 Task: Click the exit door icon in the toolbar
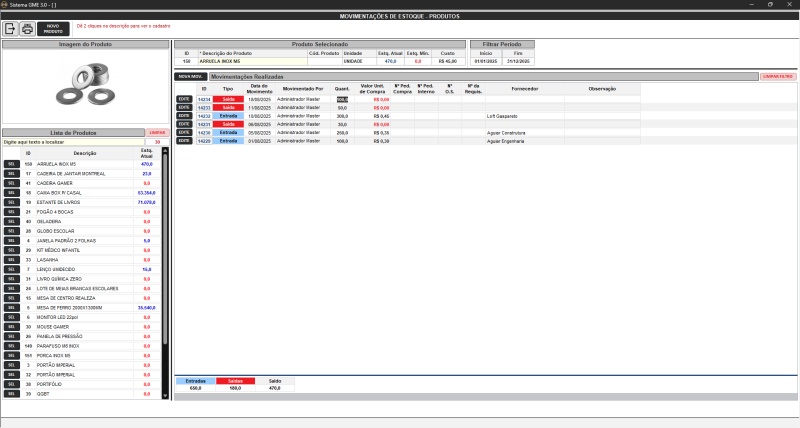pyautogui.click(x=11, y=29)
